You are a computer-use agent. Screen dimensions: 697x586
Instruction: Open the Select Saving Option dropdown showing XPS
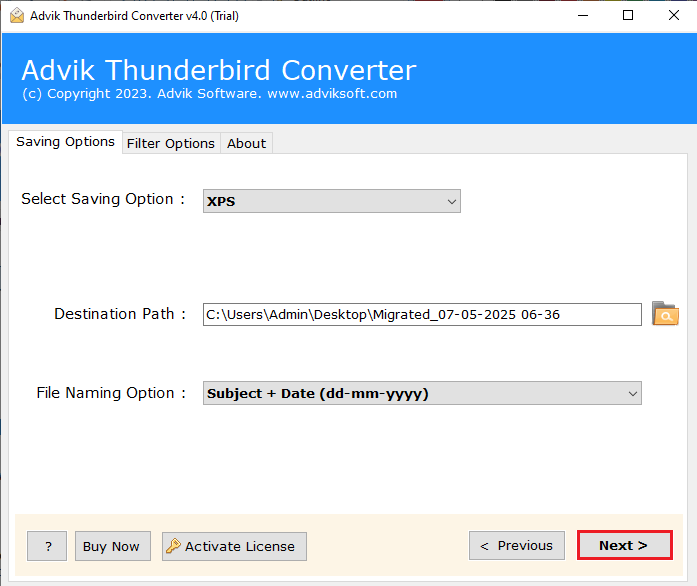(332, 201)
